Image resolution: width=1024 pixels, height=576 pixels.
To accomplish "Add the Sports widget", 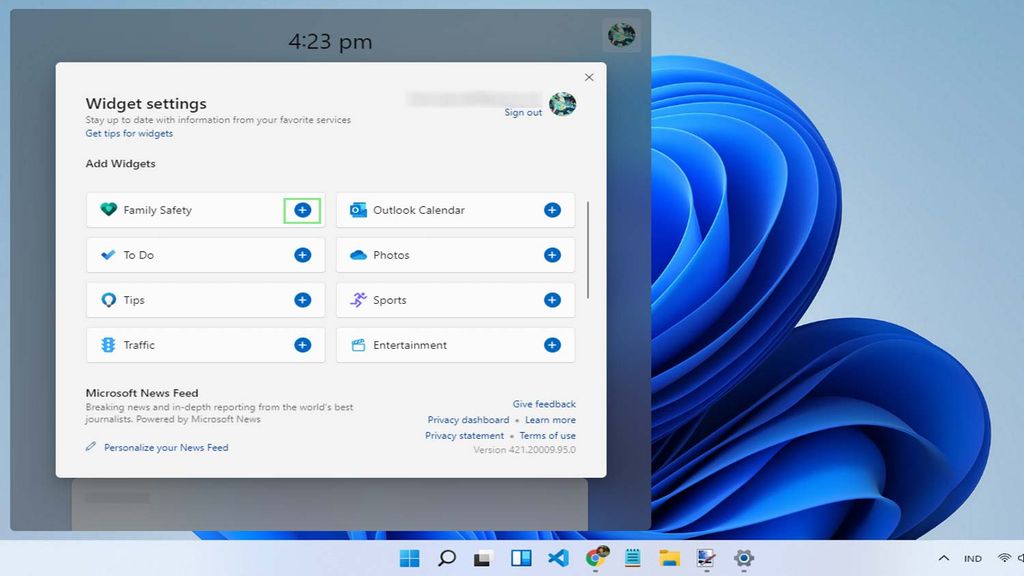I will [x=551, y=300].
